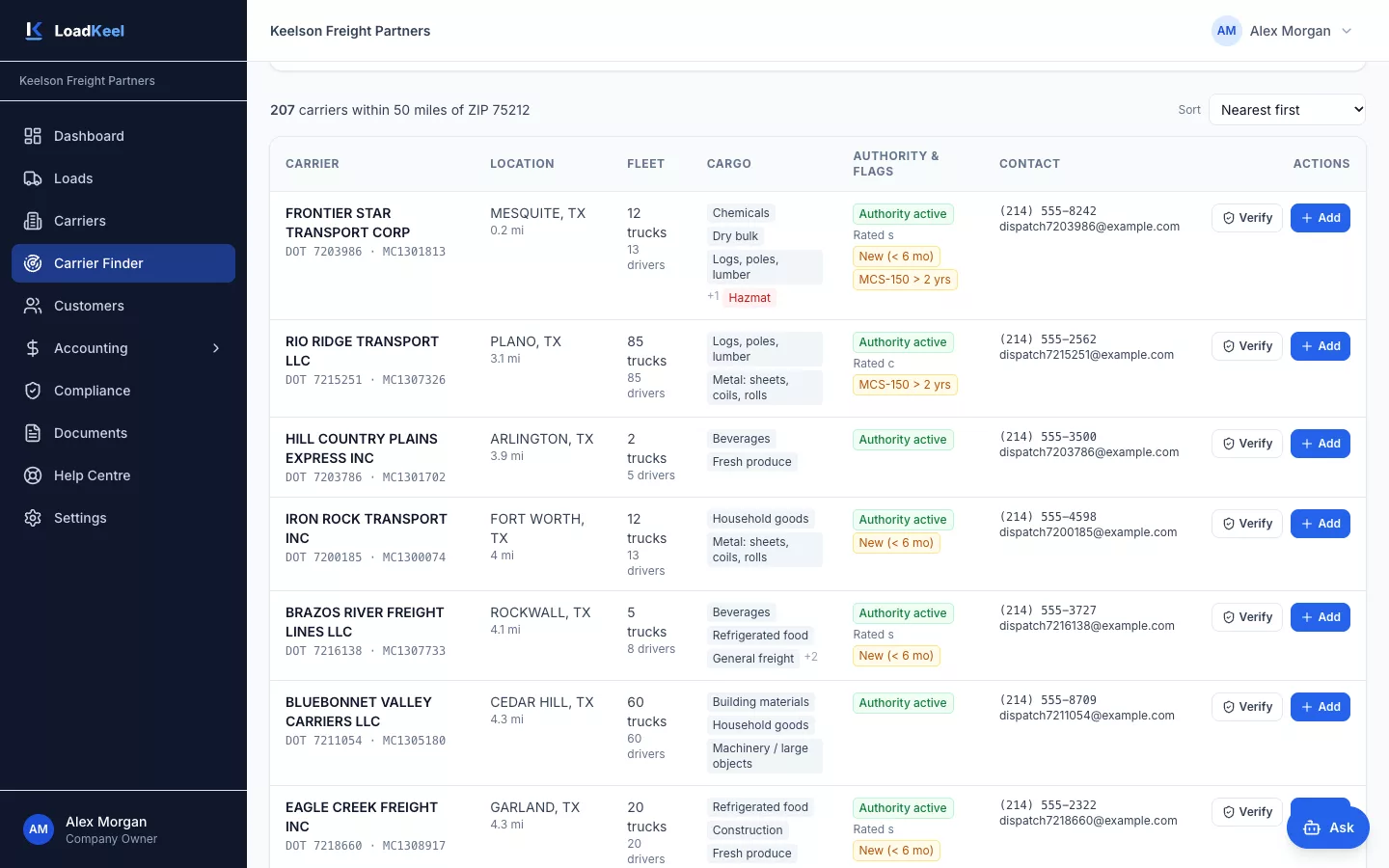
Task: Verify Bluebonnet Valley Carriers LLC
Action: coord(1247,707)
